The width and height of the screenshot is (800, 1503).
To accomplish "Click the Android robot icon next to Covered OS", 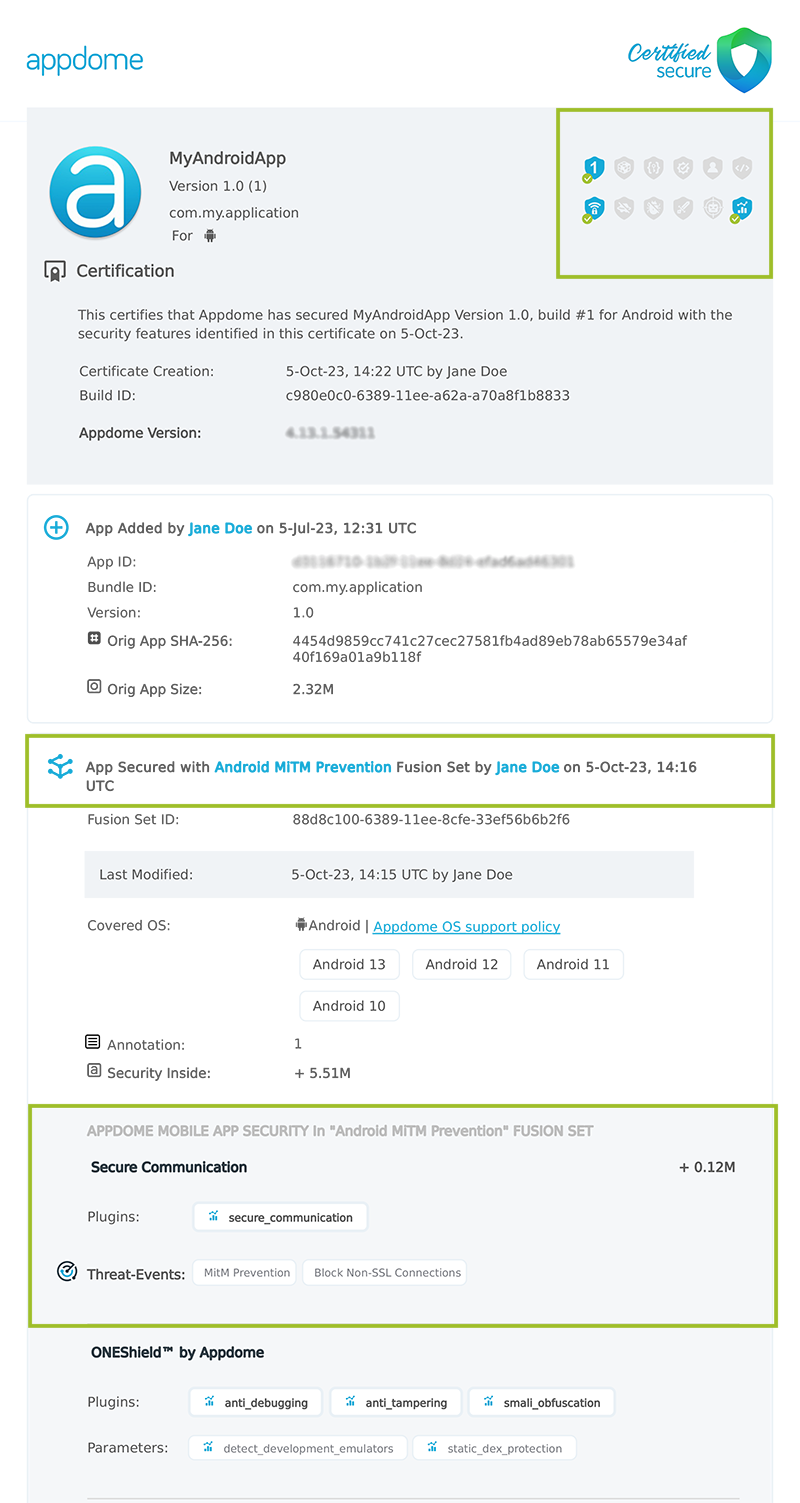I will (298, 925).
